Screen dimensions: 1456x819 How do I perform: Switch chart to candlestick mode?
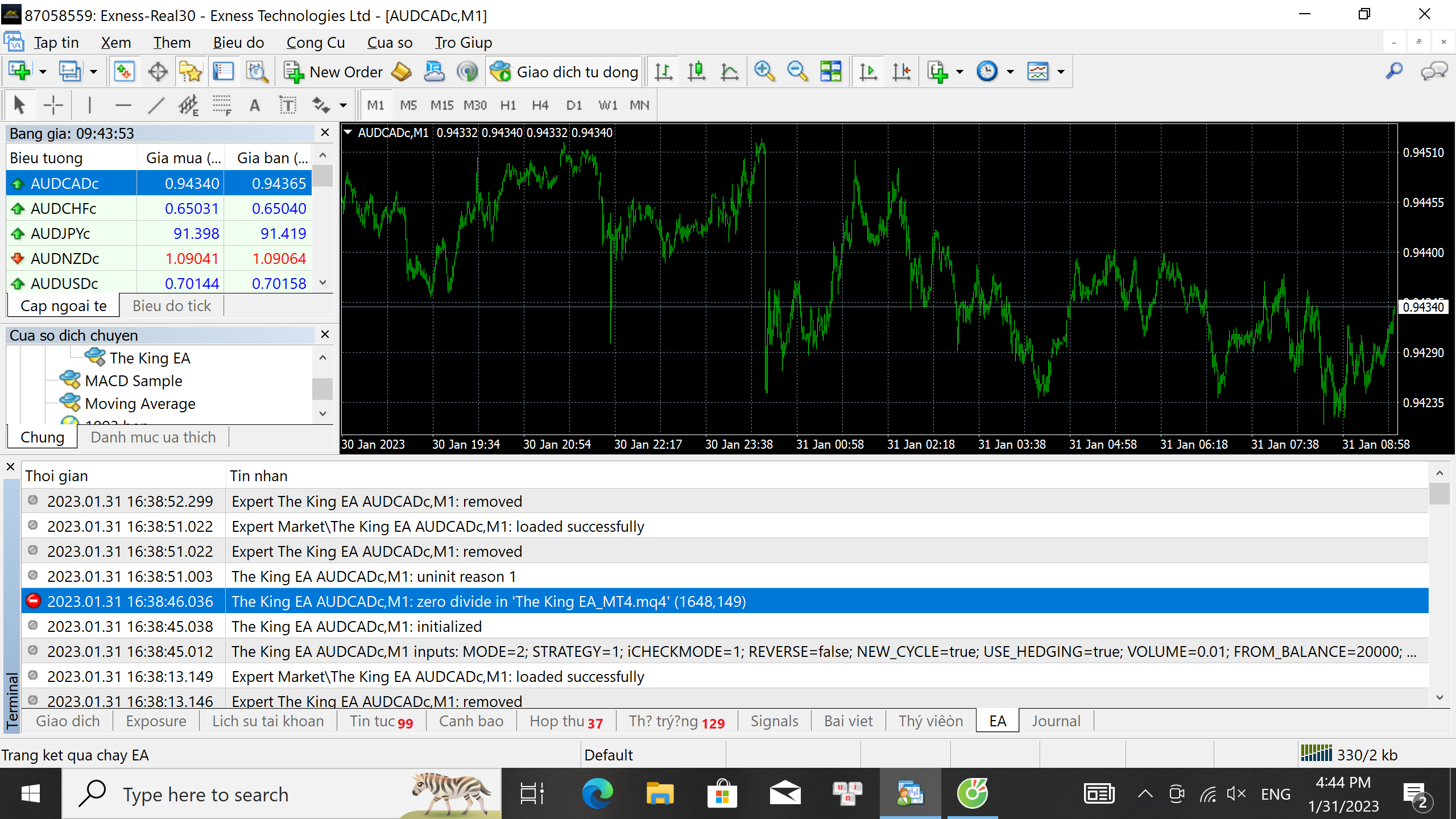697,72
